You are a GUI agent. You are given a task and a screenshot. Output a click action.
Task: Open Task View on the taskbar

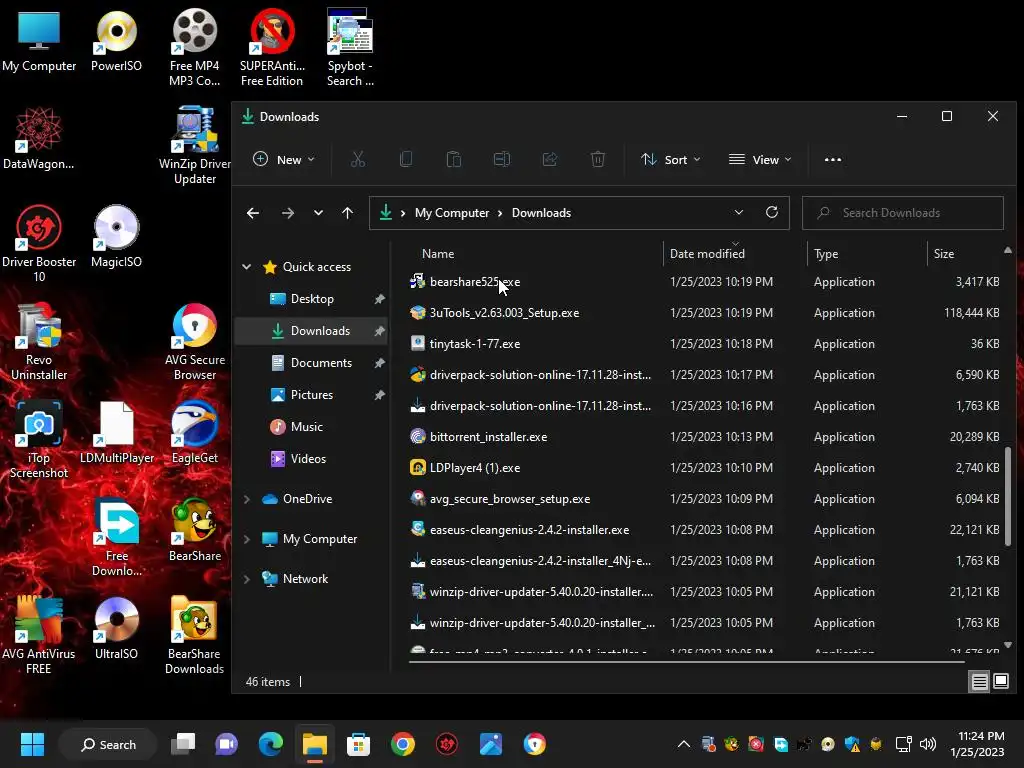coord(183,744)
